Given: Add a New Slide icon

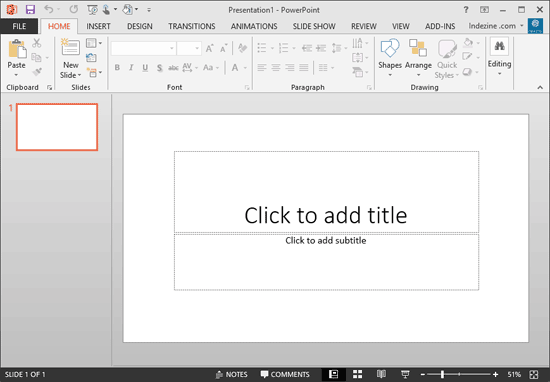Looking at the screenshot, I should click(x=71, y=47).
